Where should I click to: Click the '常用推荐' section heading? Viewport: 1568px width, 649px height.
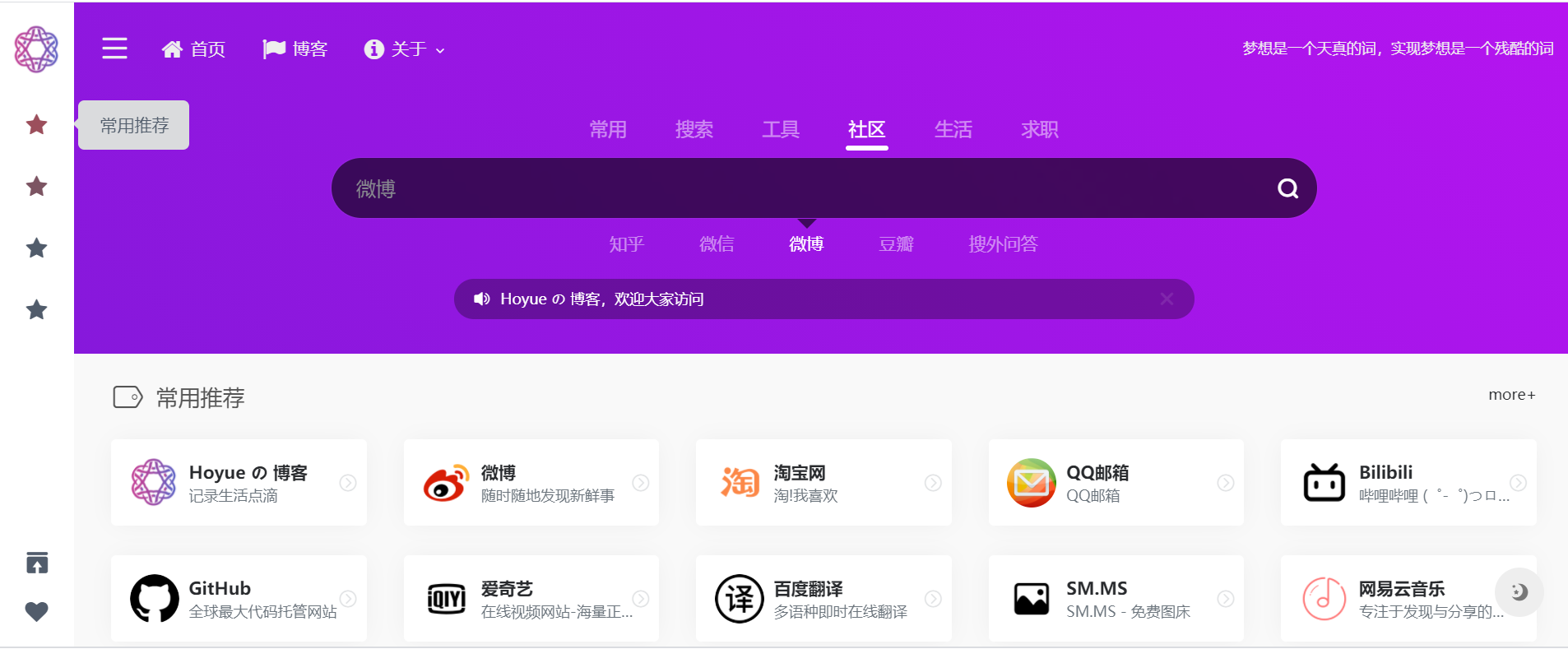click(x=201, y=398)
